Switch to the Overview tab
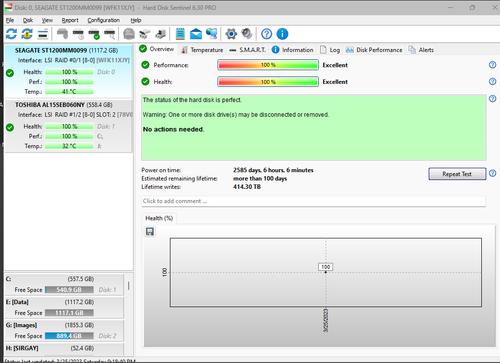 pos(157,49)
